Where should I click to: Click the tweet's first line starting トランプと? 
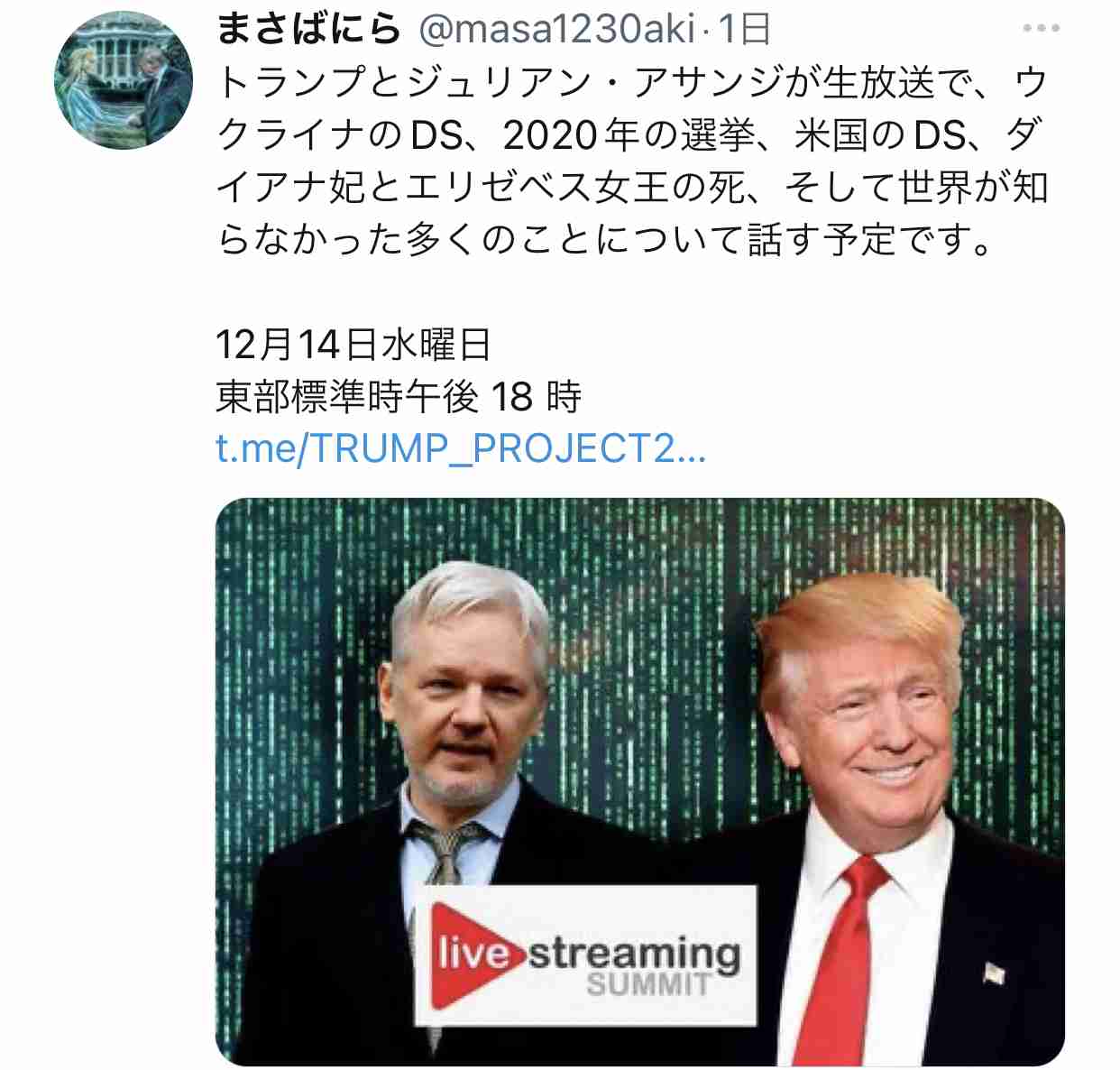coord(631,83)
